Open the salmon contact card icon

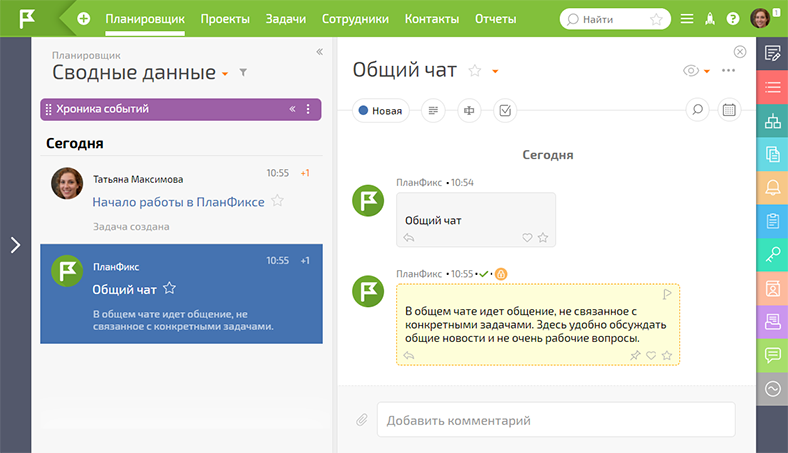pyautogui.click(x=772, y=289)
